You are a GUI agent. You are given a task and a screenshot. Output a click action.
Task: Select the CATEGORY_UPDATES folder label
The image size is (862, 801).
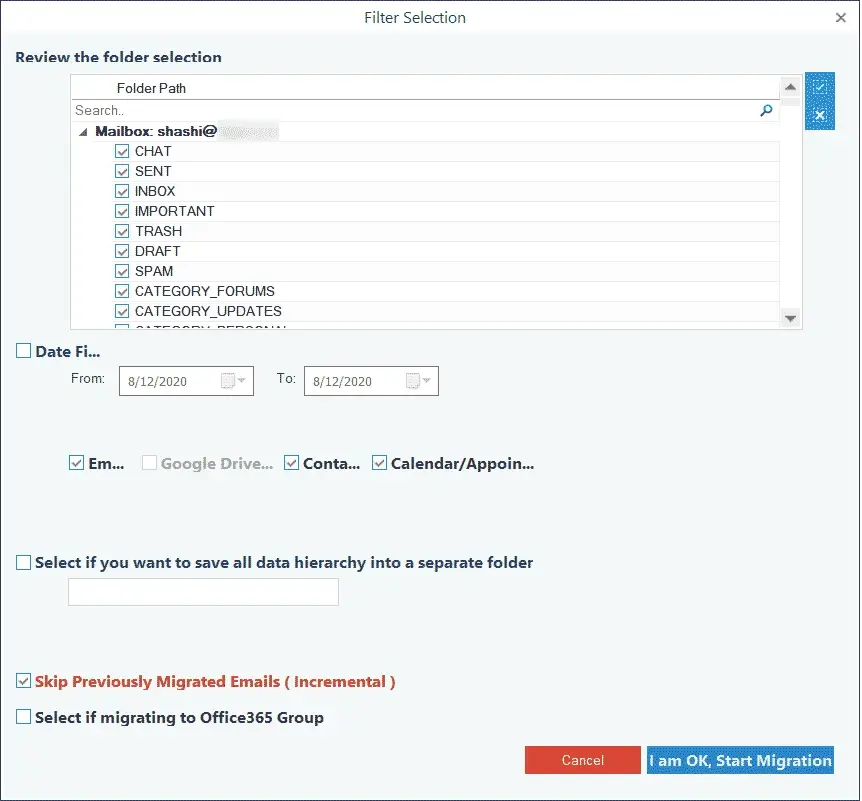[x=208, y=311]
